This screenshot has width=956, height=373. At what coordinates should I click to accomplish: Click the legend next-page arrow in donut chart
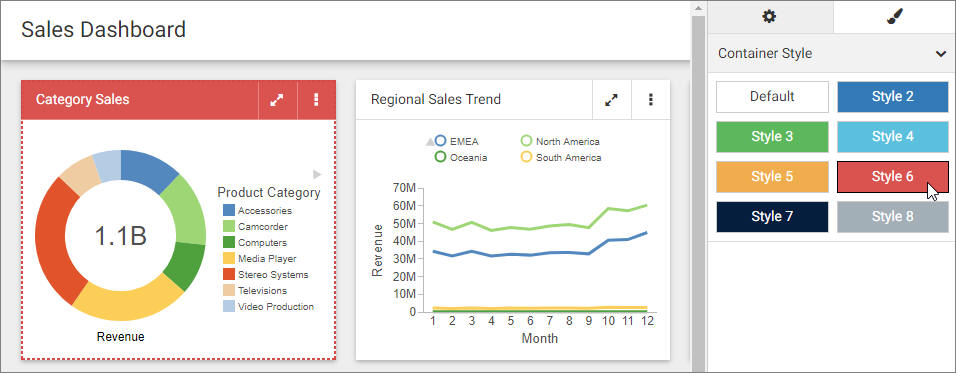317,174
